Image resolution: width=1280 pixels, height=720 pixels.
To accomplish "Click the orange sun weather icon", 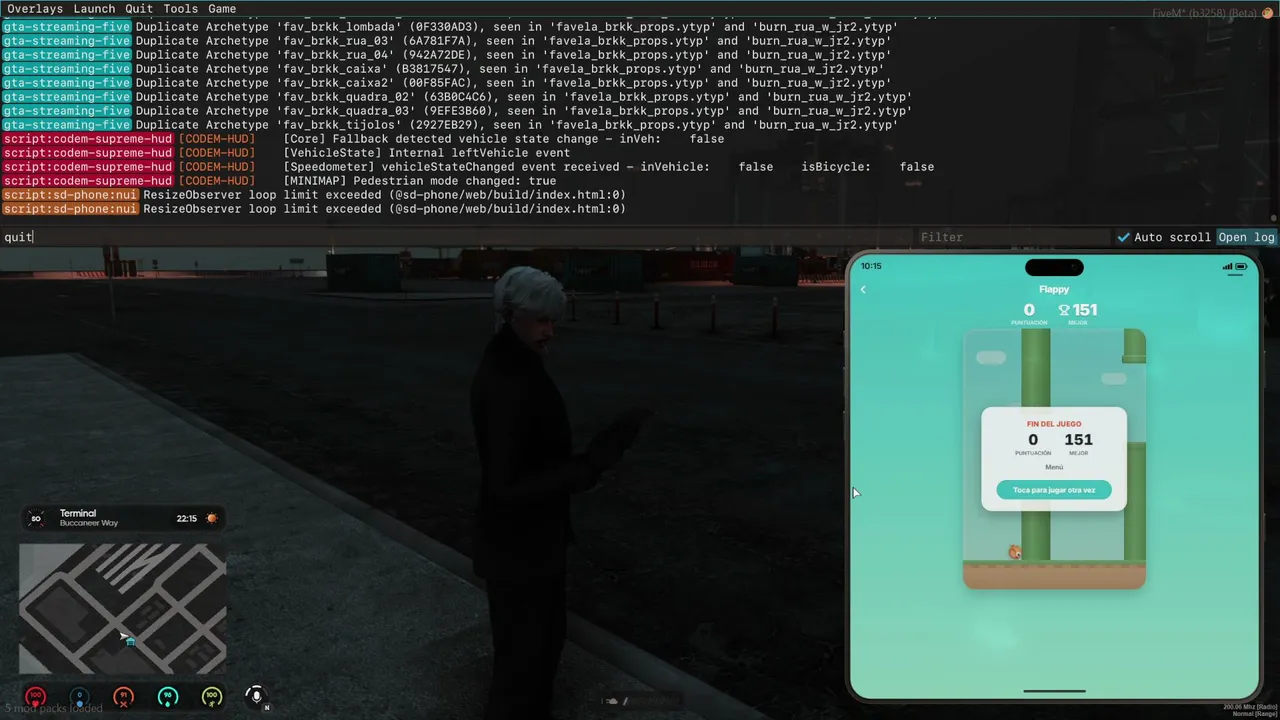I will pyautogui.click(x=211, y=518).
